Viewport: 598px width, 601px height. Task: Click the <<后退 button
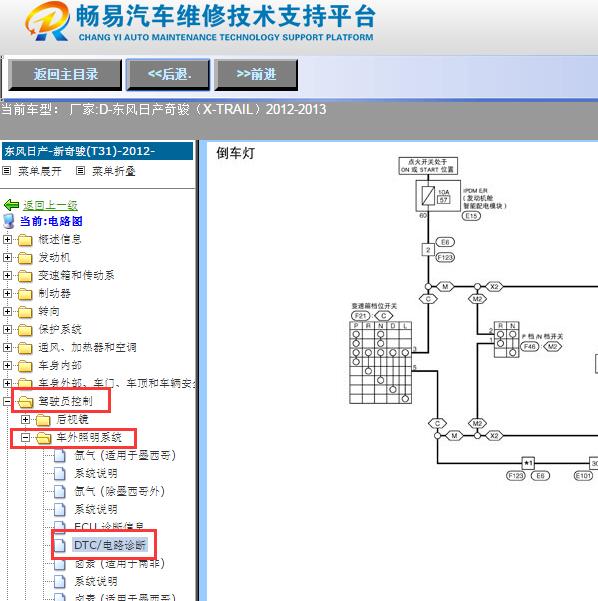point(168,75)
